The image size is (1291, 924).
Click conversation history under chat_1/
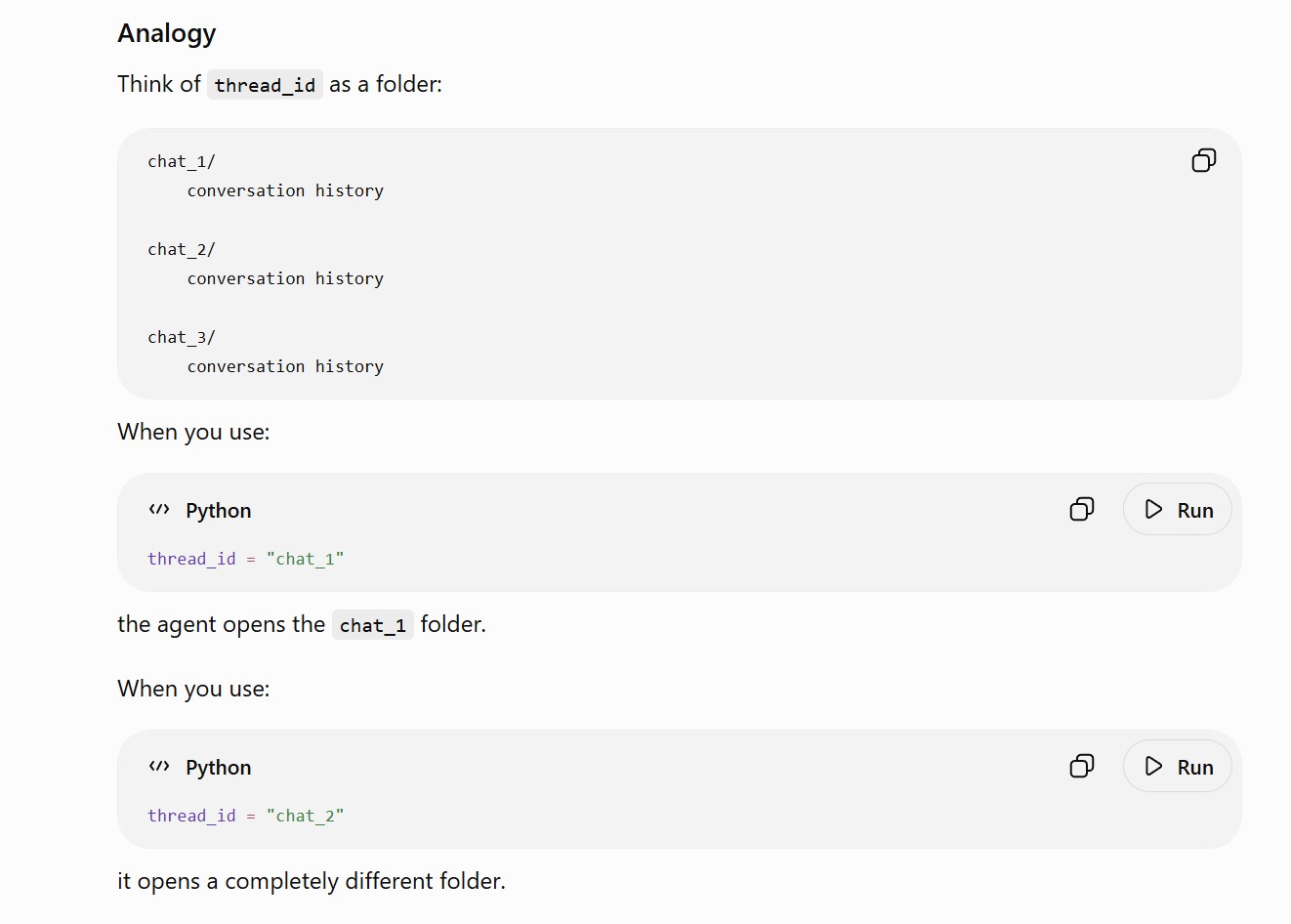pyautogui.click(x=285, y=190)
